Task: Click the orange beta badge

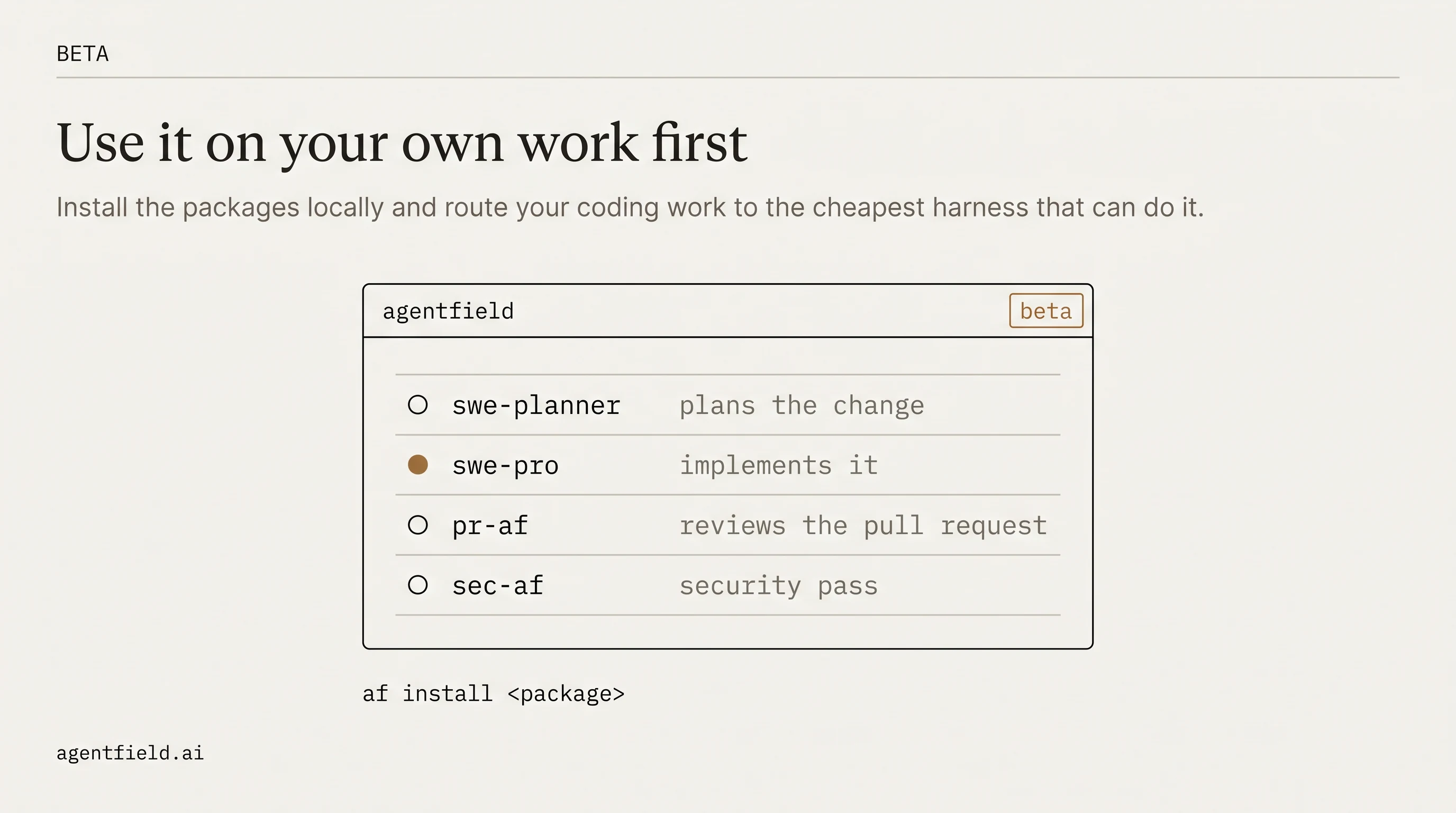Action: 1046,310
